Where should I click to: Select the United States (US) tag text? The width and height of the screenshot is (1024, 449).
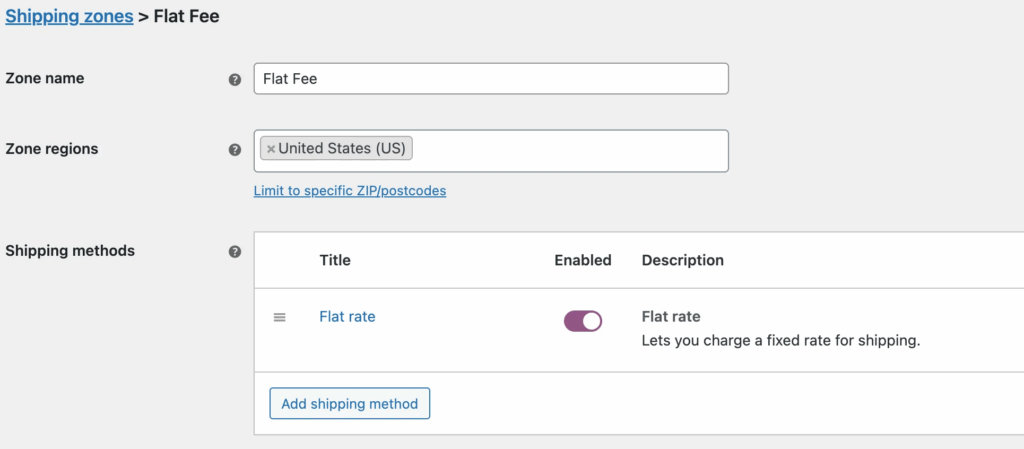click(342, 149)
